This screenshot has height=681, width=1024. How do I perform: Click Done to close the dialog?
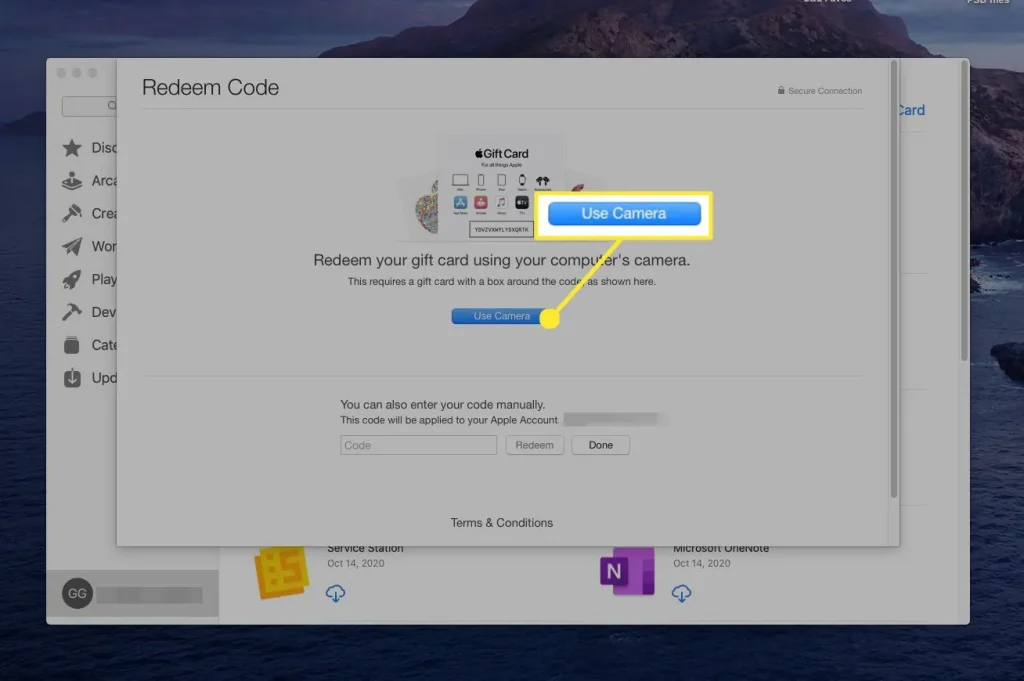pos(600,445)
